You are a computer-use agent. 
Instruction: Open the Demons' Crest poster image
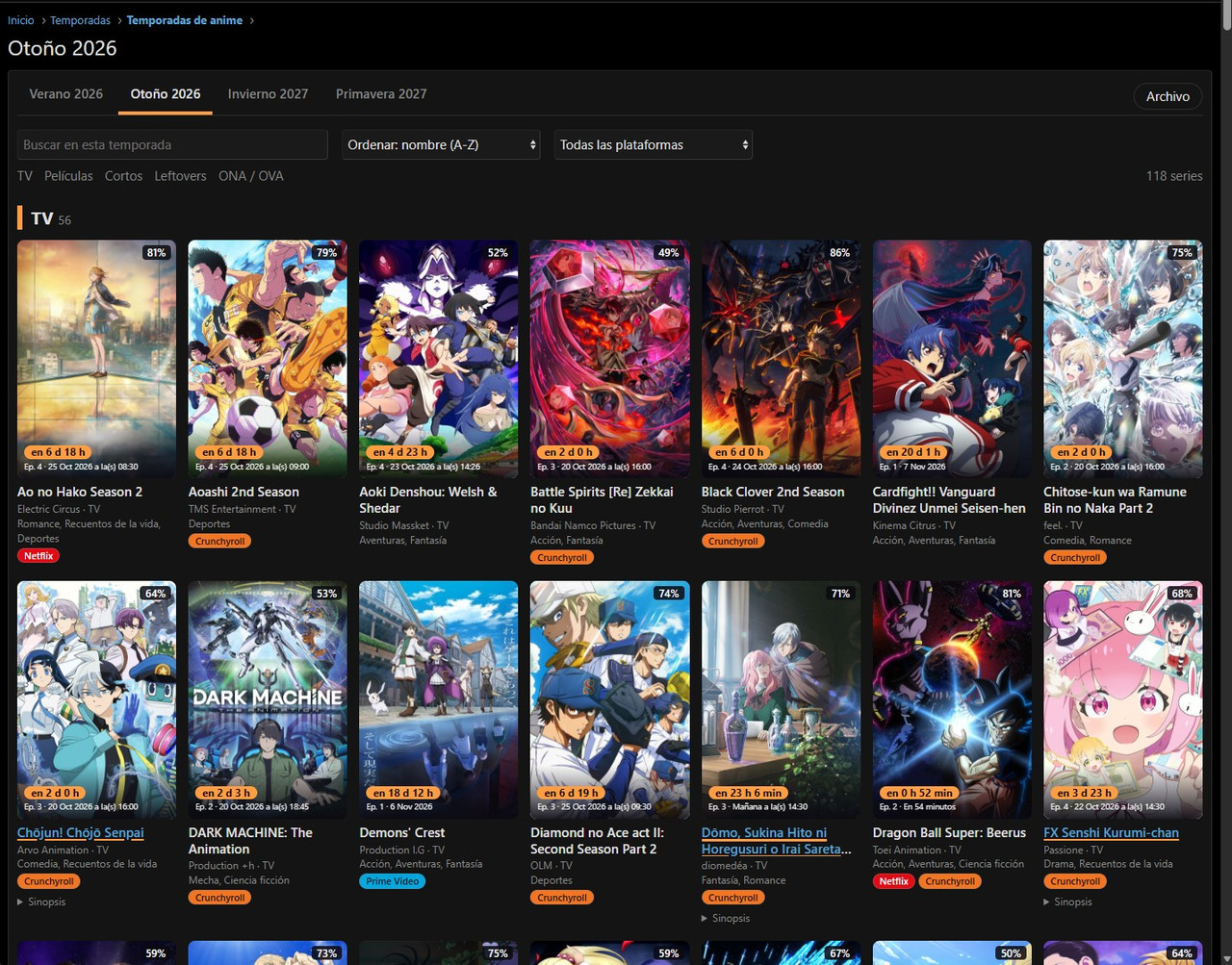pos(438,699)
